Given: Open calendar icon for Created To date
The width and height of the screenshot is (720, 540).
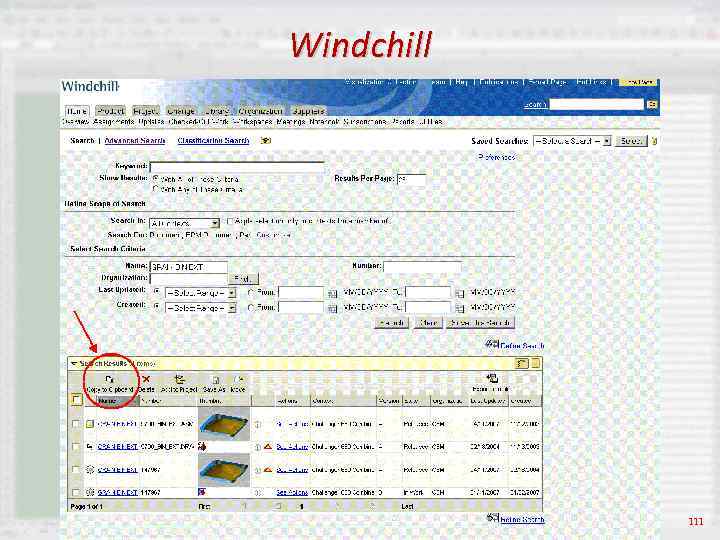Looking at the screenshot, I should [459, 308].
